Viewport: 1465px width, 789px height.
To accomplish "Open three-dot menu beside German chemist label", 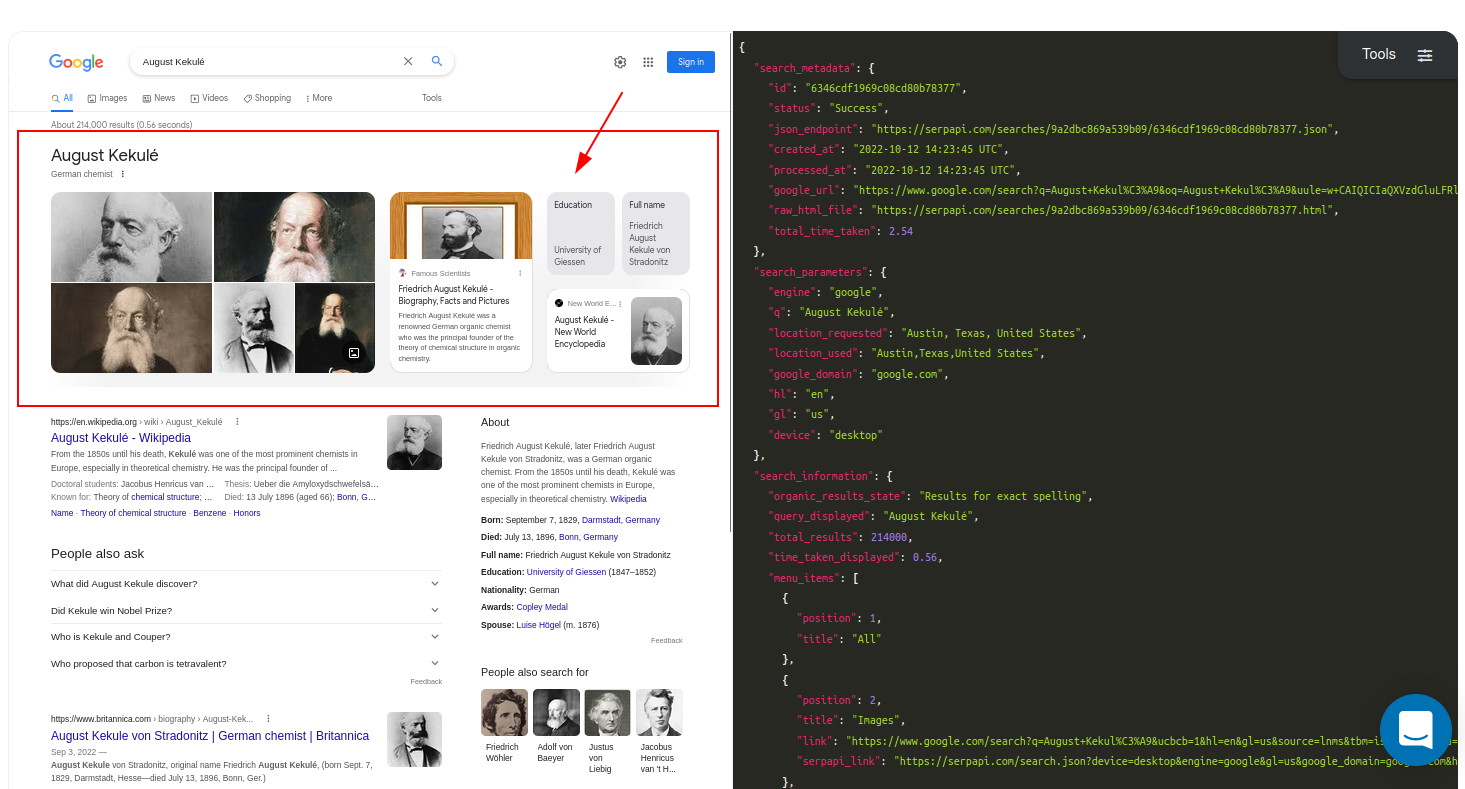I will point(122,173).
